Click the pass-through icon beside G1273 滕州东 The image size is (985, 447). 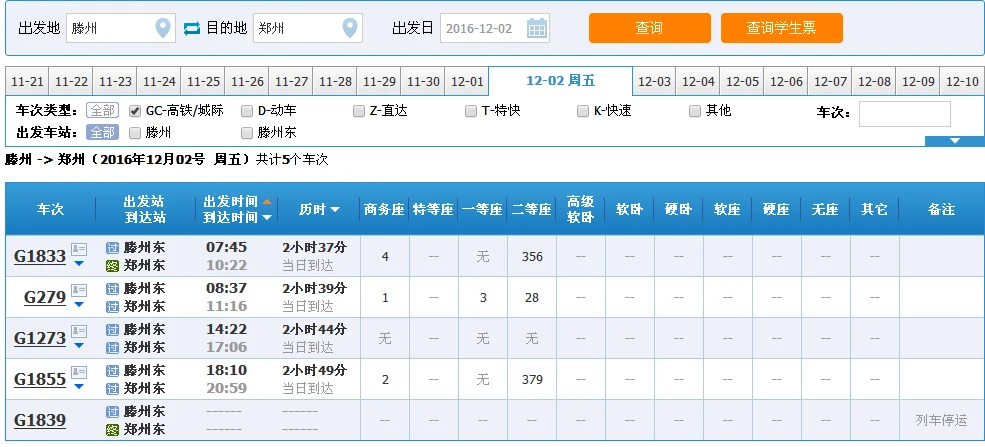112,330
